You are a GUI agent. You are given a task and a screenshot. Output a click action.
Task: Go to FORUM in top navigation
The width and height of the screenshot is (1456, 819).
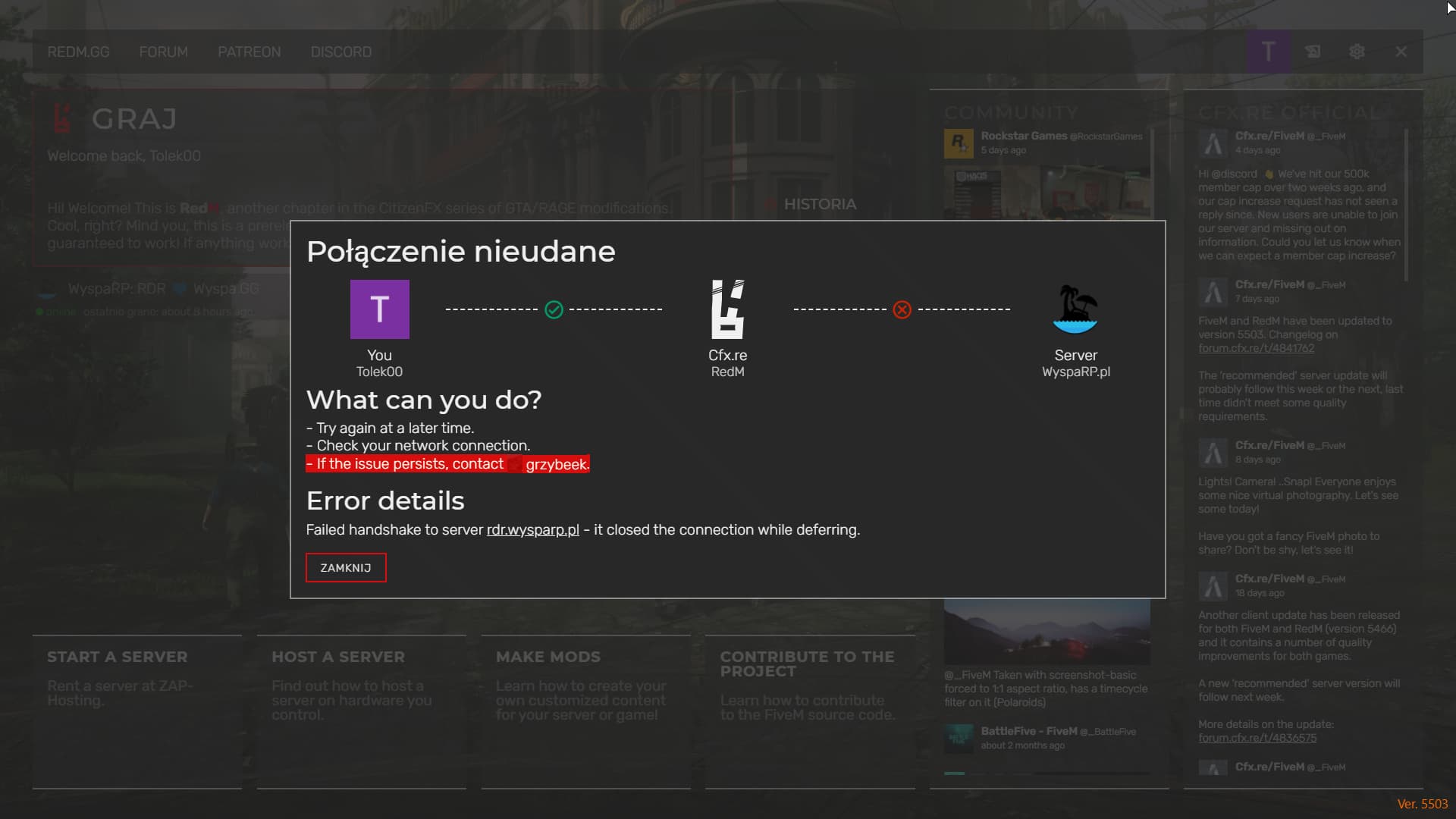coord(163,52)
